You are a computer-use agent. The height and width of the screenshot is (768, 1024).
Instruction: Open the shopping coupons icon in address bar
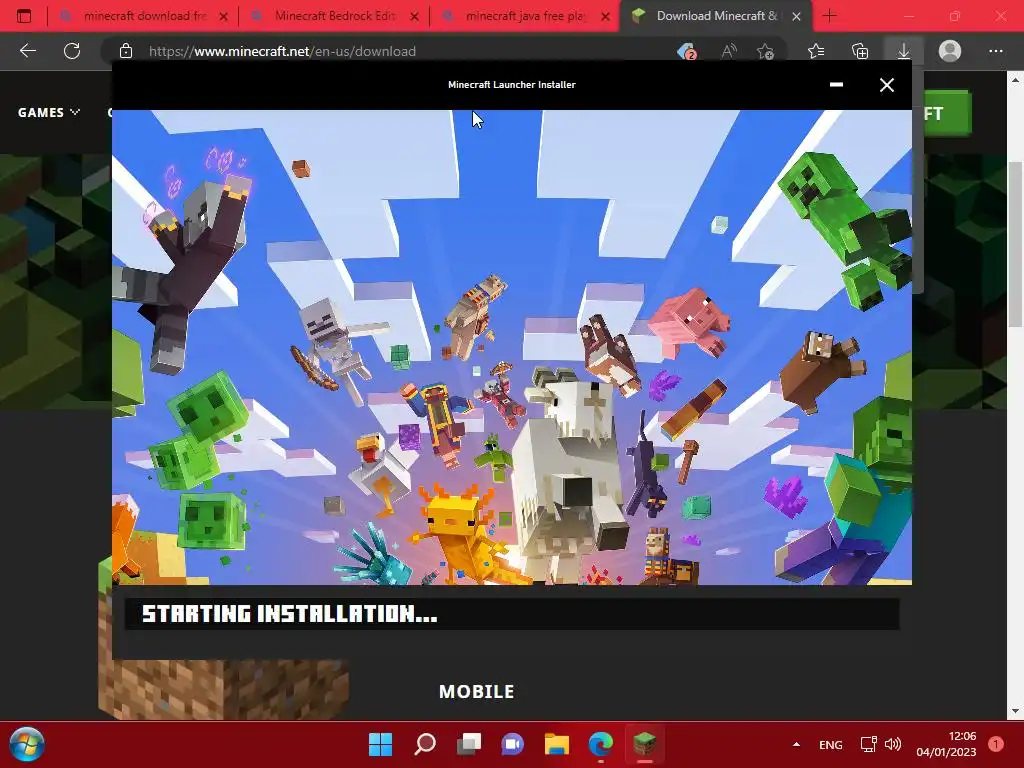coord(686,51)
